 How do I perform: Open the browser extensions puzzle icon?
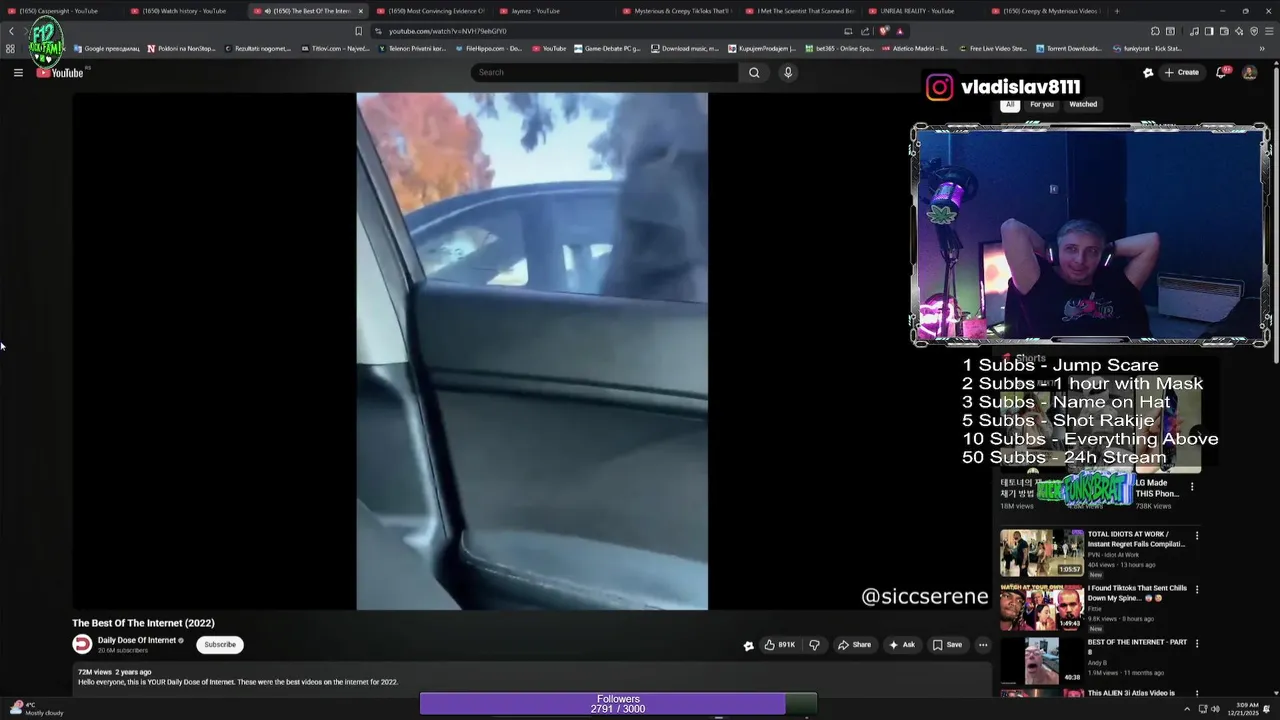click(1155, 31)
